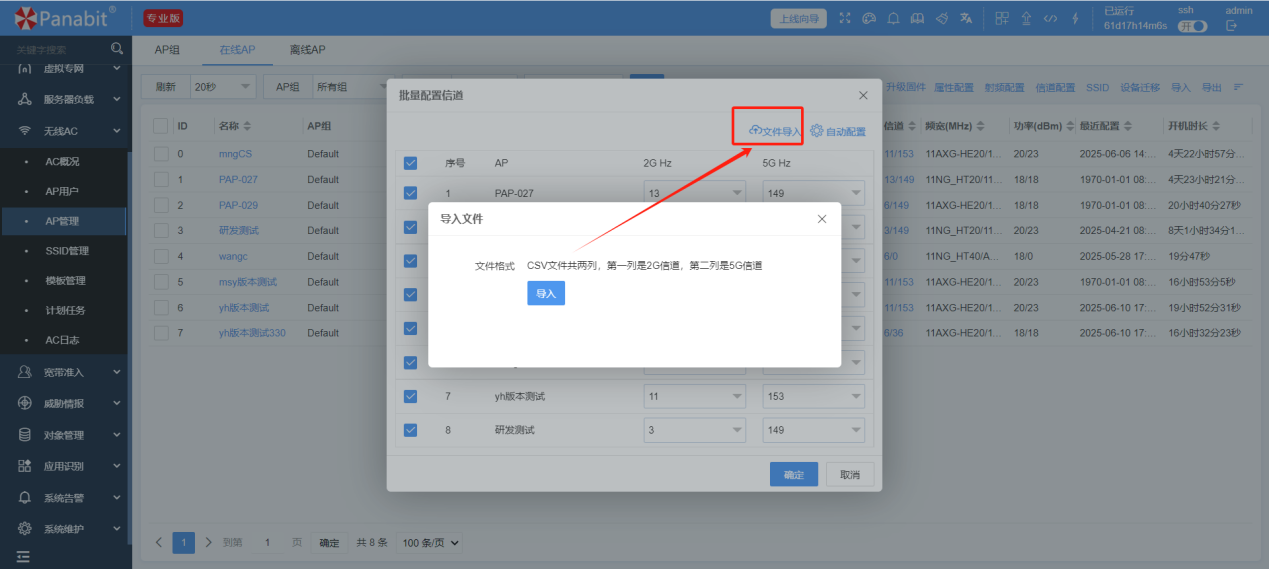Click the search magnifier in sidebar
1269x569 pixels.
click(117, 48)
